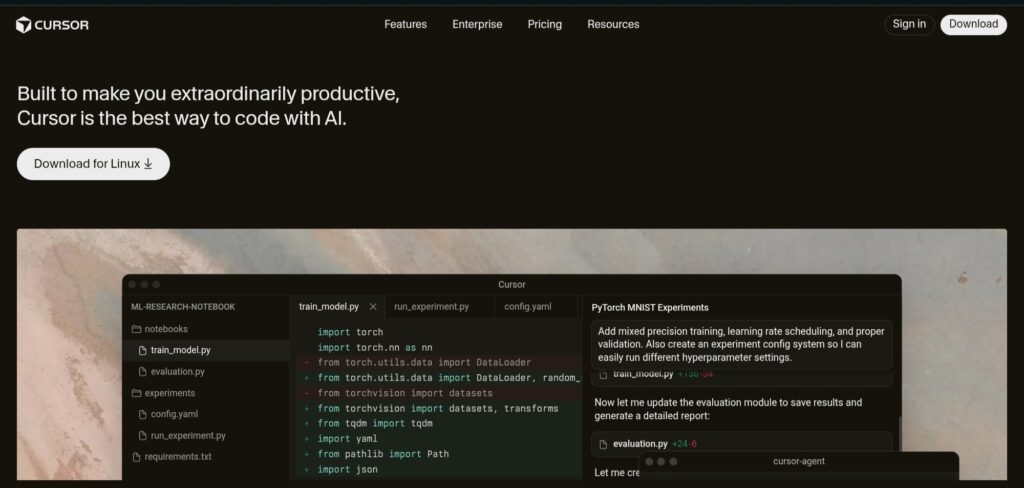Click the evaluation.py file icon in sidebar
Image resolution: width=1024 pixels, height=488 pixels.
[x=142, y=372]
